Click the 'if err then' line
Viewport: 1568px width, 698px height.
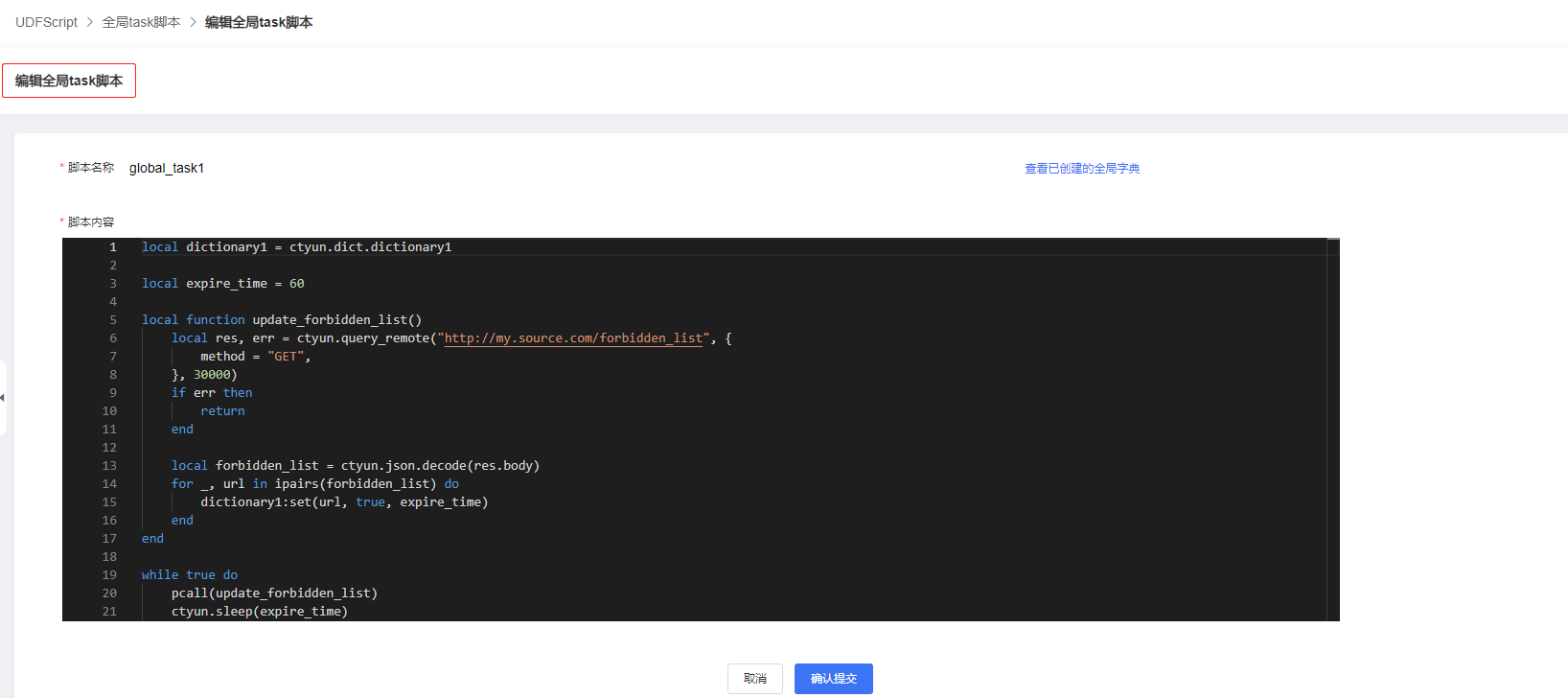point(212,392)
